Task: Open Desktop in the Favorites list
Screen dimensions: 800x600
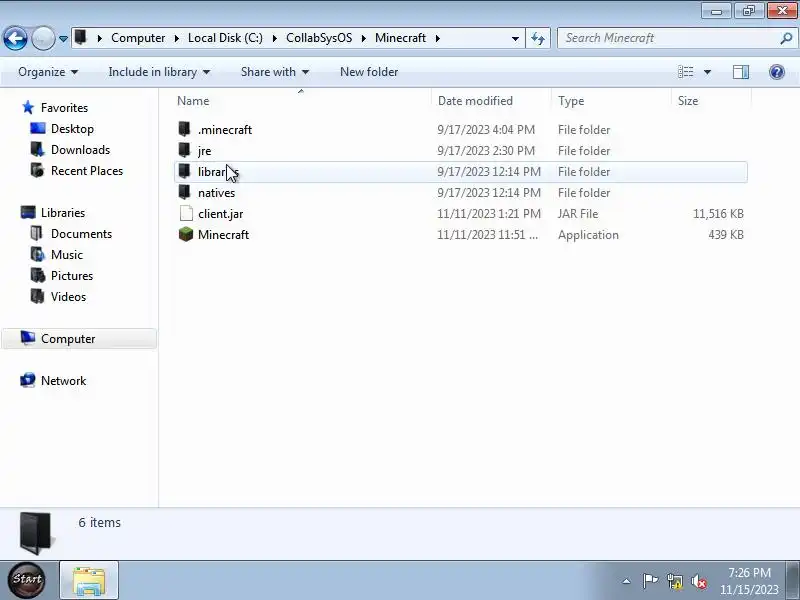Action: point(72,129)
